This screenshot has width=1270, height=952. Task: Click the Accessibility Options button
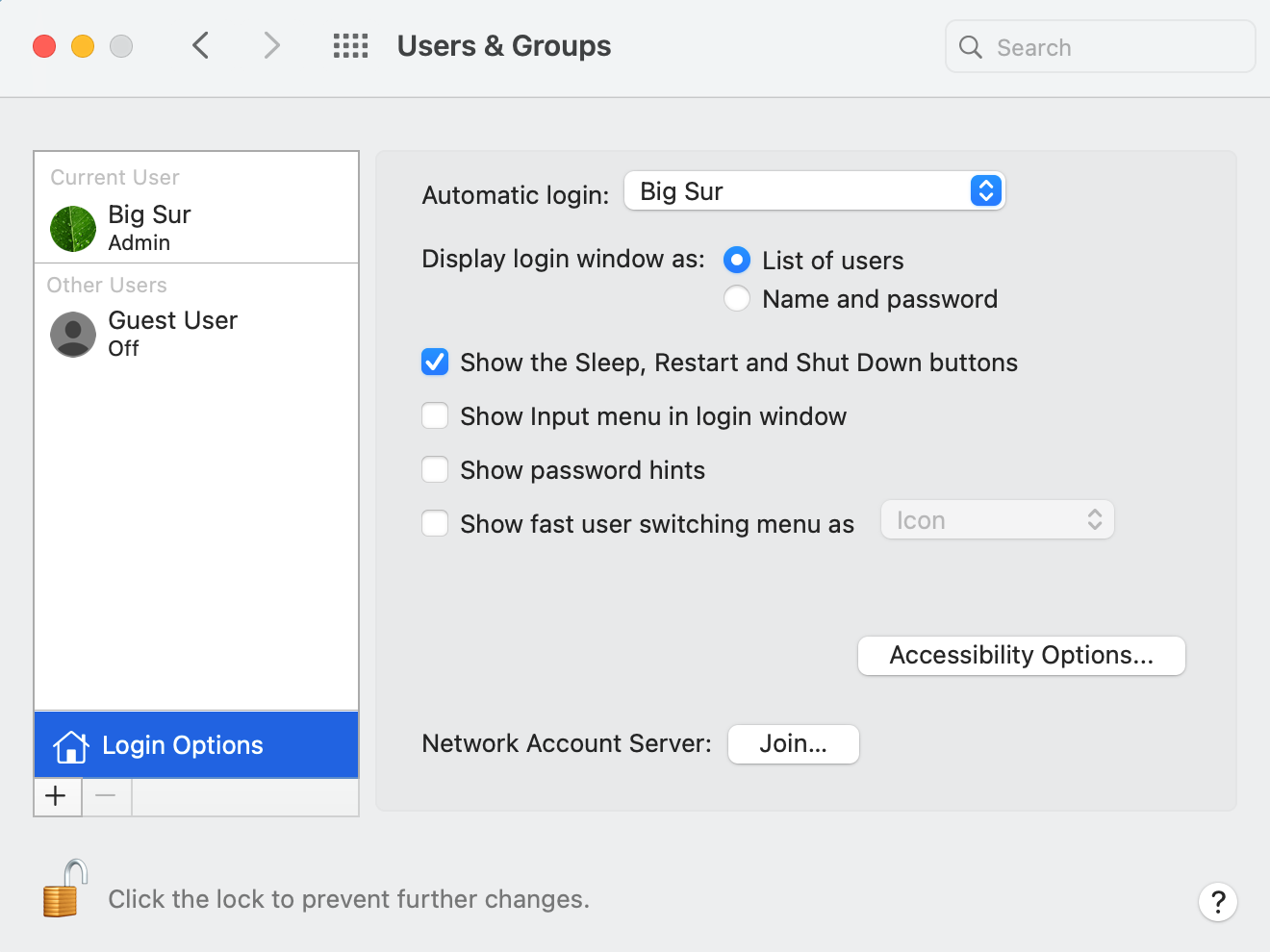click(x=1021, y=655)
